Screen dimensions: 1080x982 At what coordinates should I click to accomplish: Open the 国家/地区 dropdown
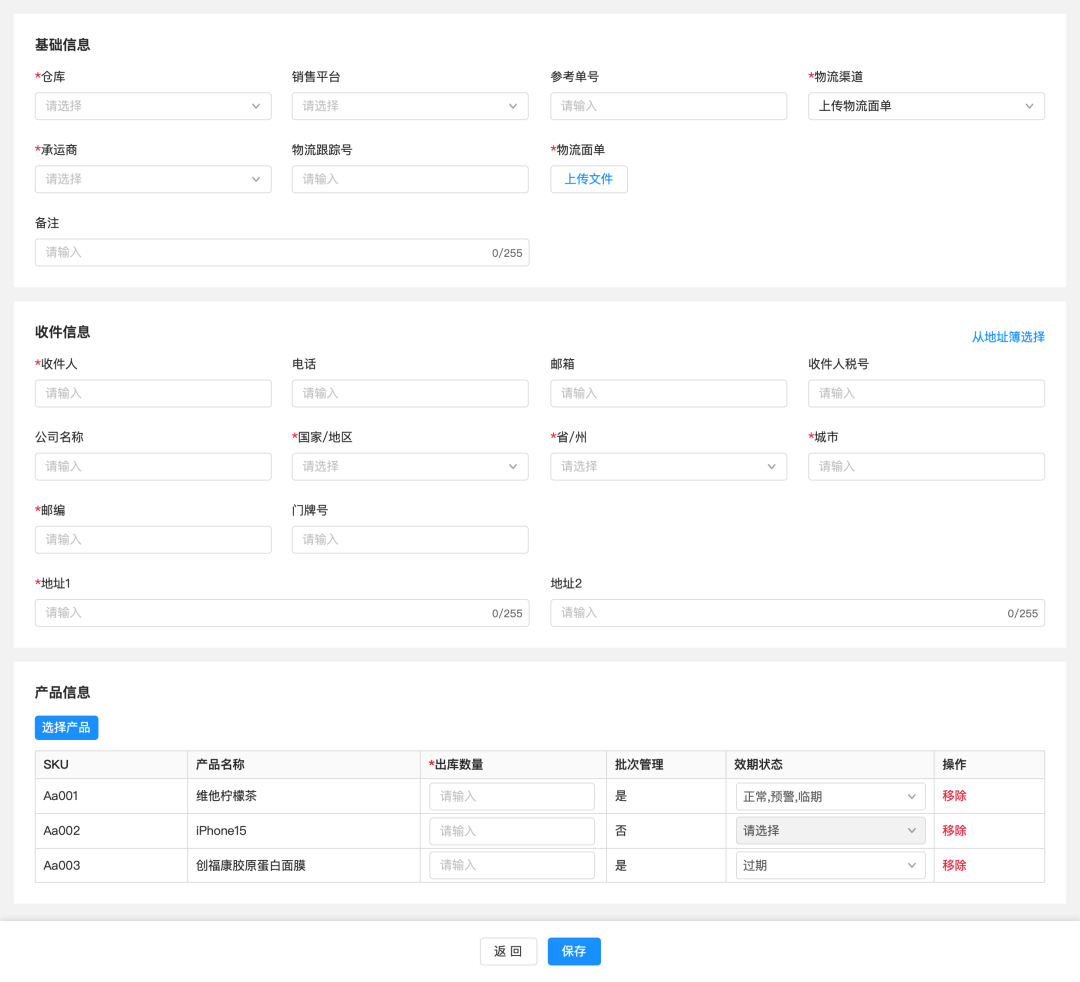(x=410, y=466)
